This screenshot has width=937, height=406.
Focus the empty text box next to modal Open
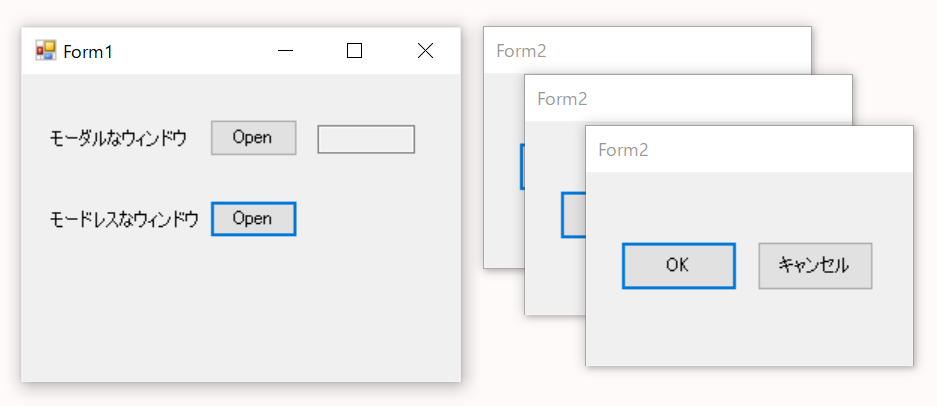(x=366, y=139)
